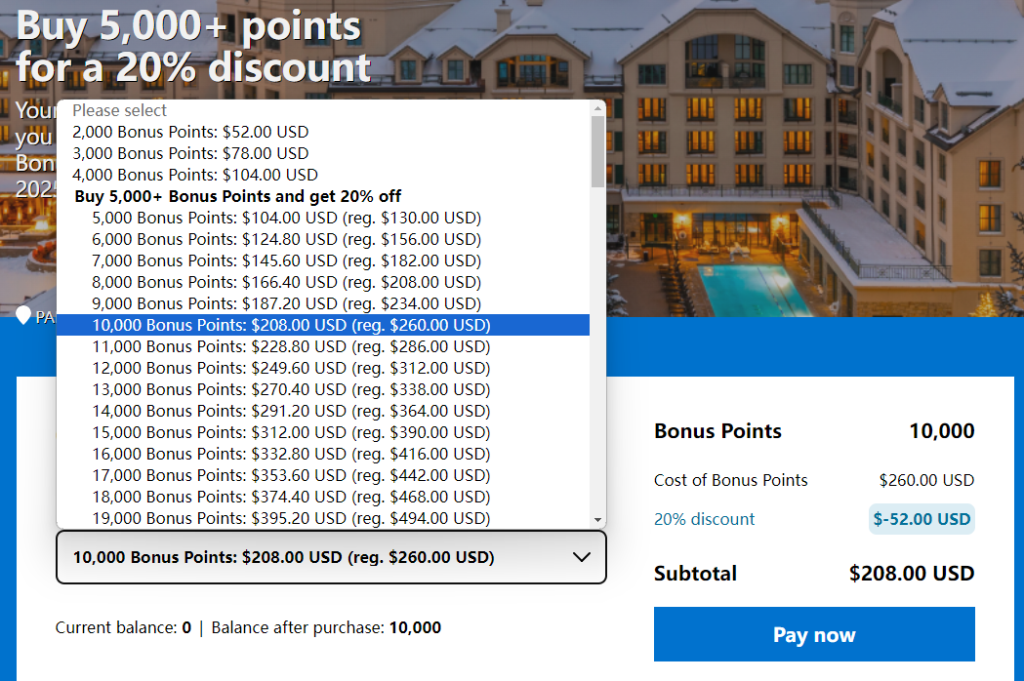Viewport: 1024px width, 681px height.
Task: Click the $-52.00 USD discount badge
Action: pyautogui.click(x=921, y=519)
